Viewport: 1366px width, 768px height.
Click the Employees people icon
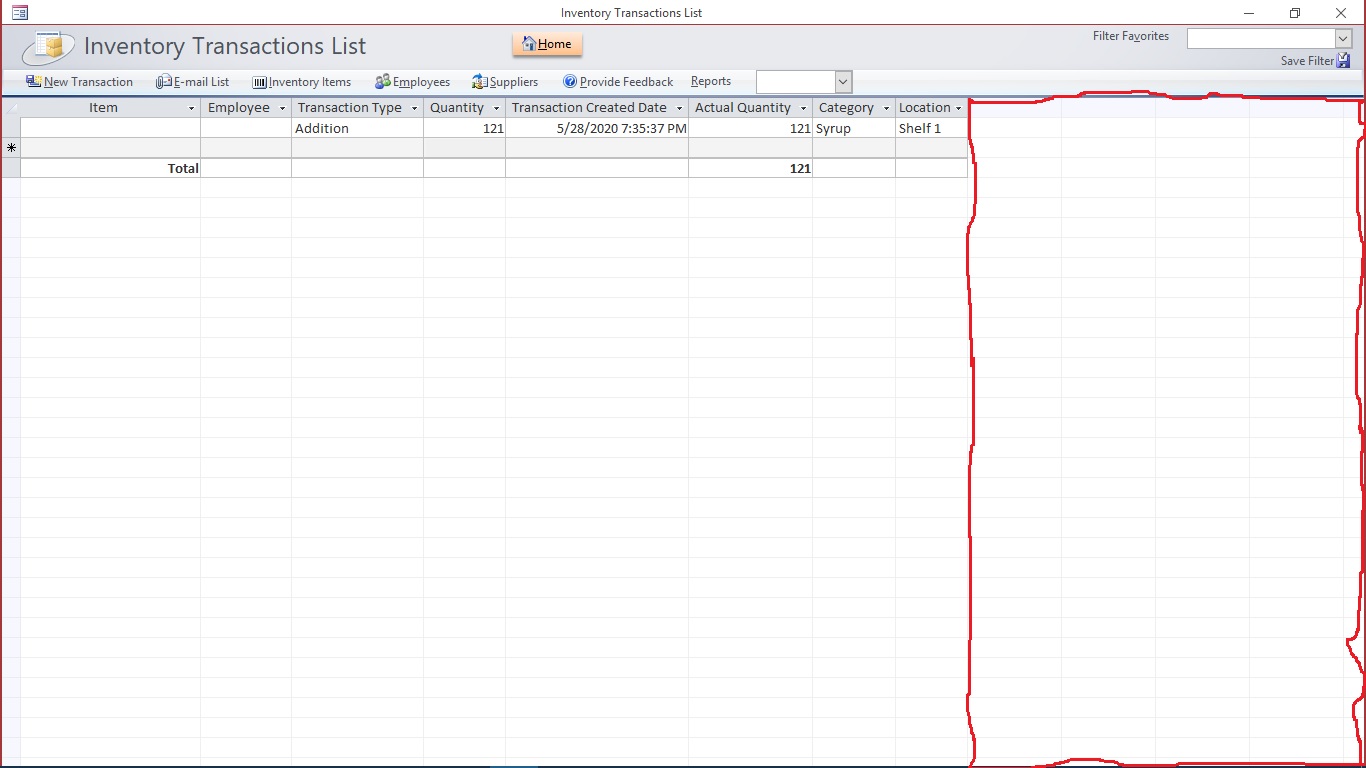(x=383, y=82)
